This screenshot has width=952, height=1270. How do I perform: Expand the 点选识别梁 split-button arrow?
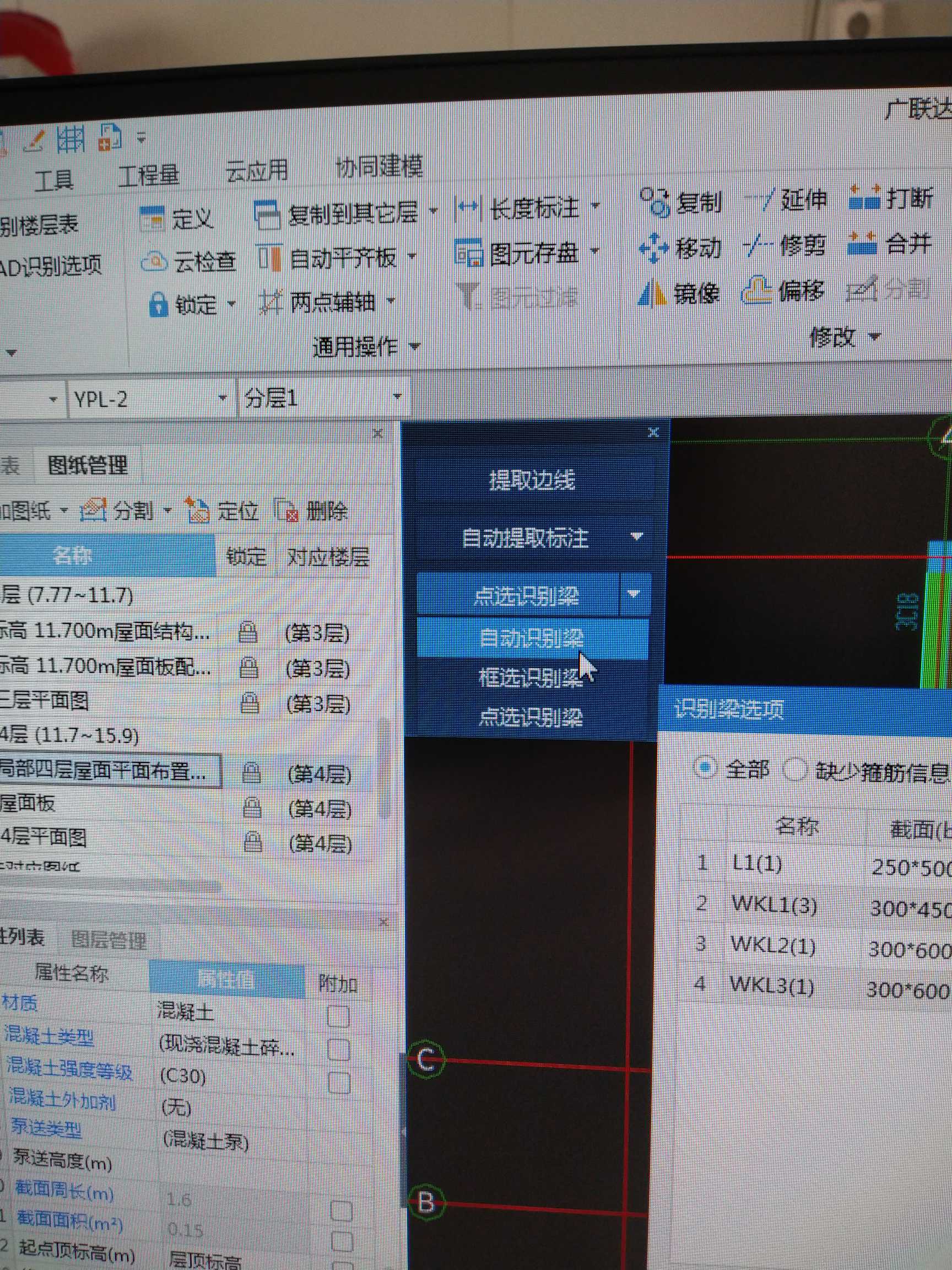[634, 594]
